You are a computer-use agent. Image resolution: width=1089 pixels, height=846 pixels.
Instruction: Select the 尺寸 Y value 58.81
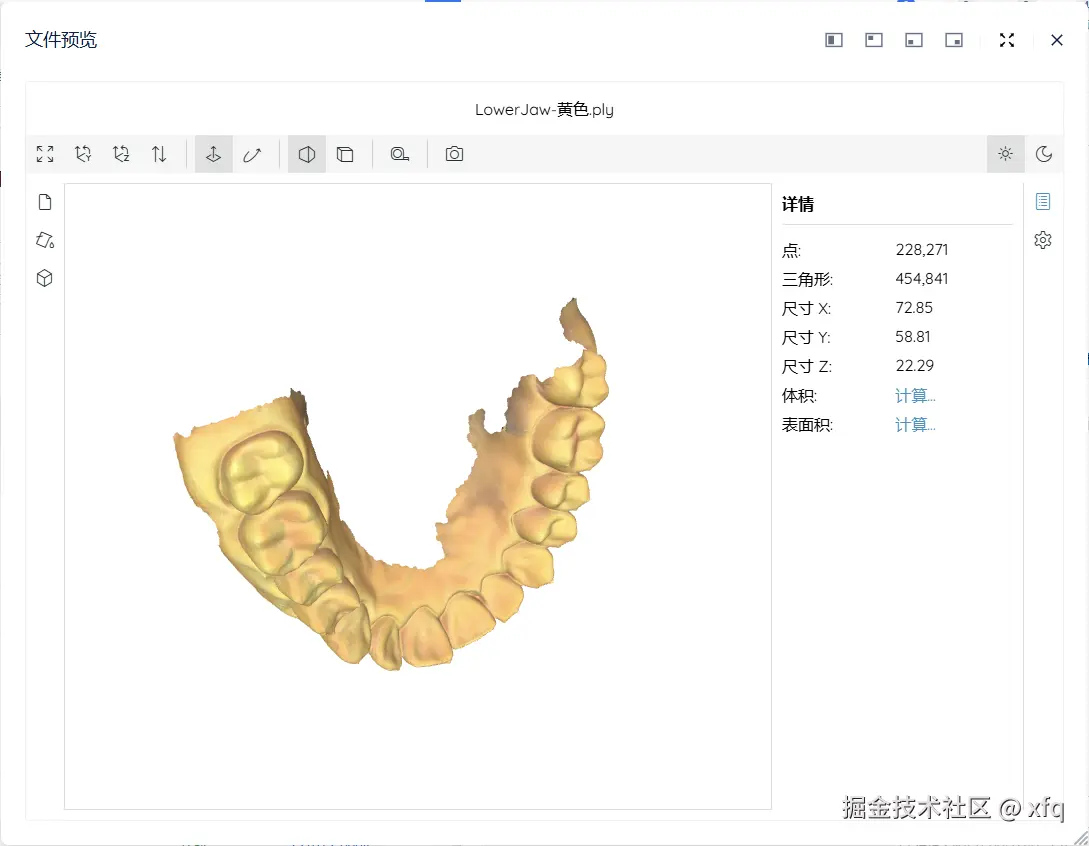pos(913,337)
